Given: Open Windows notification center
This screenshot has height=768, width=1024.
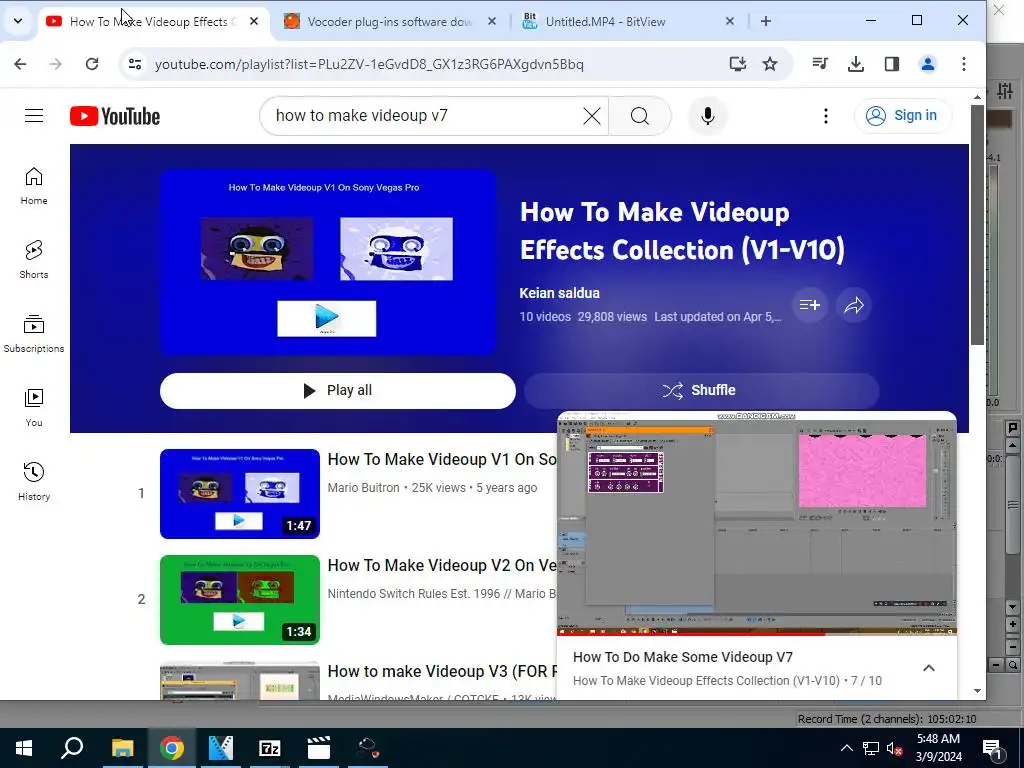Looking at the screenshot, I should (x=992, y=748).
